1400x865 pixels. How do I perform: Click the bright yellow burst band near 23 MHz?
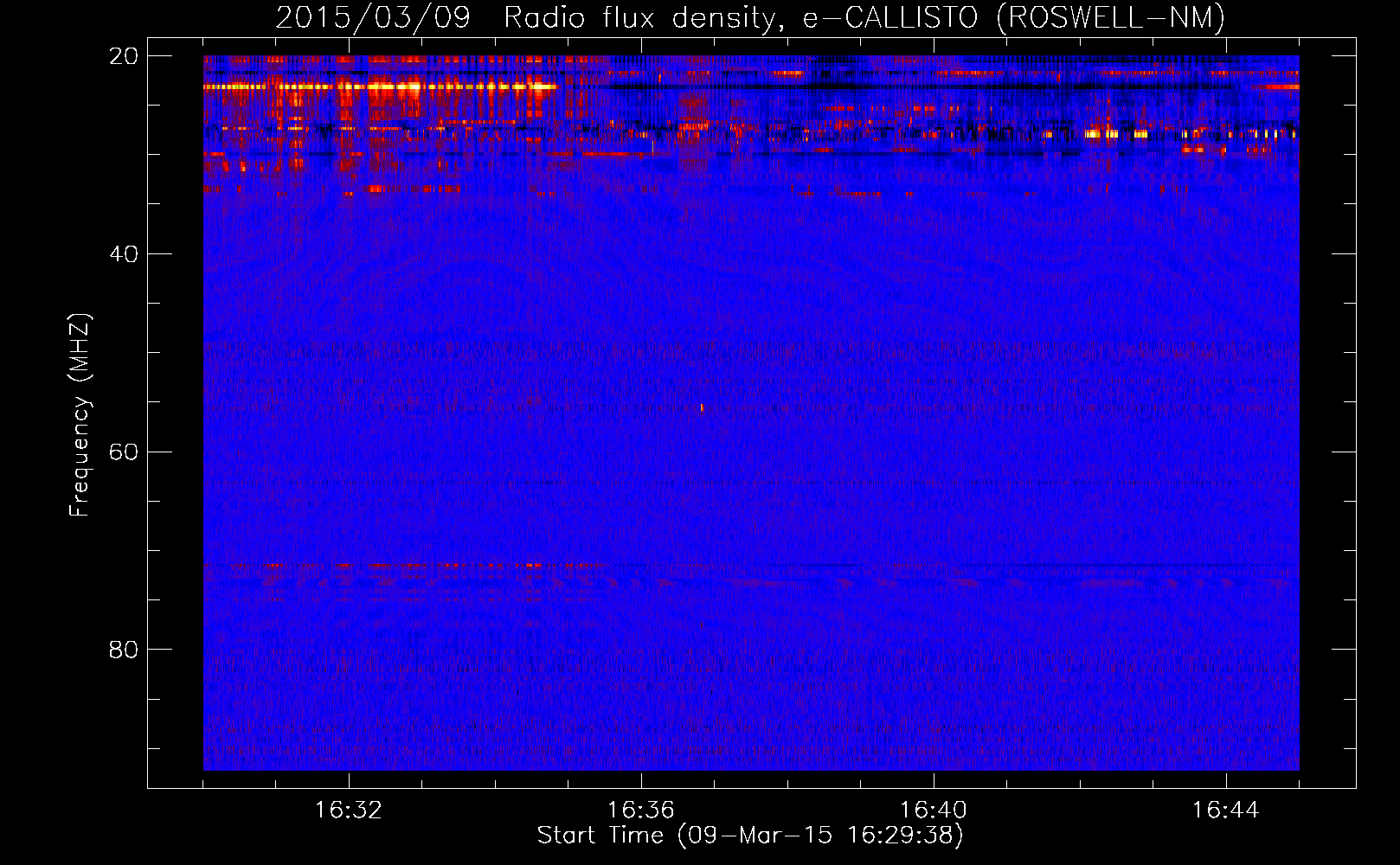(x=381, y=86)
